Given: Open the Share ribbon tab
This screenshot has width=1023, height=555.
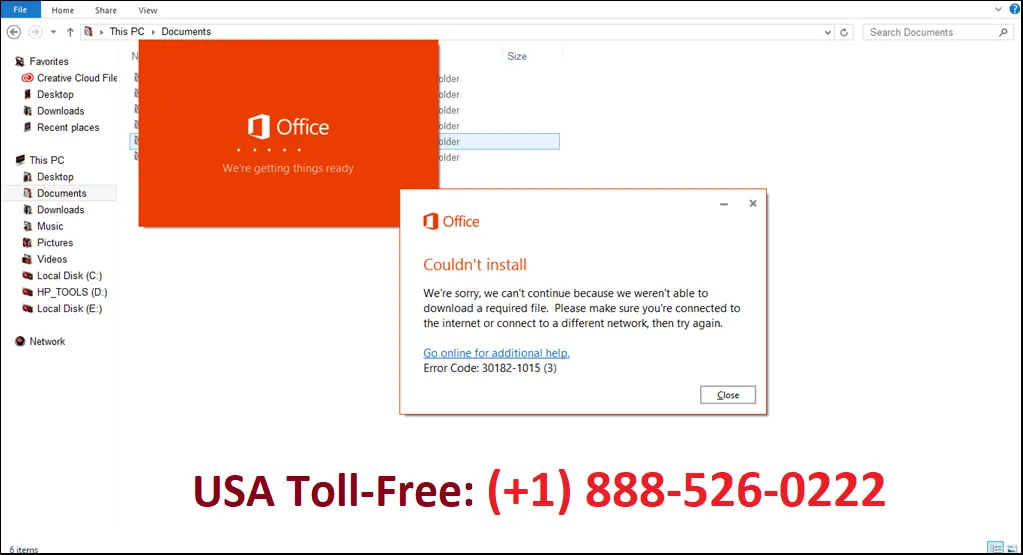Looking at the screenshot, I should [106, 10].
